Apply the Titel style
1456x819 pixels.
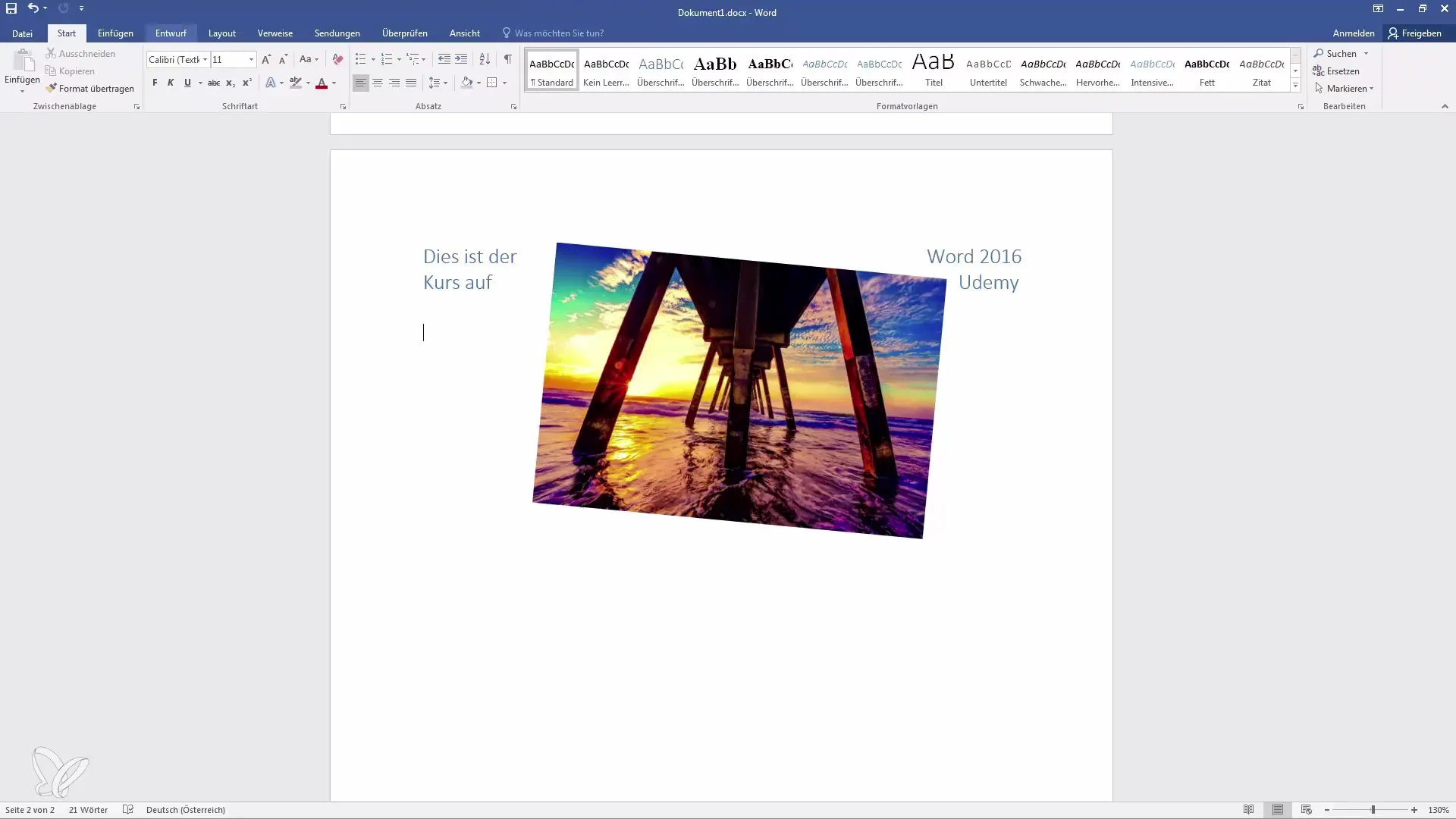pos(934,70)
